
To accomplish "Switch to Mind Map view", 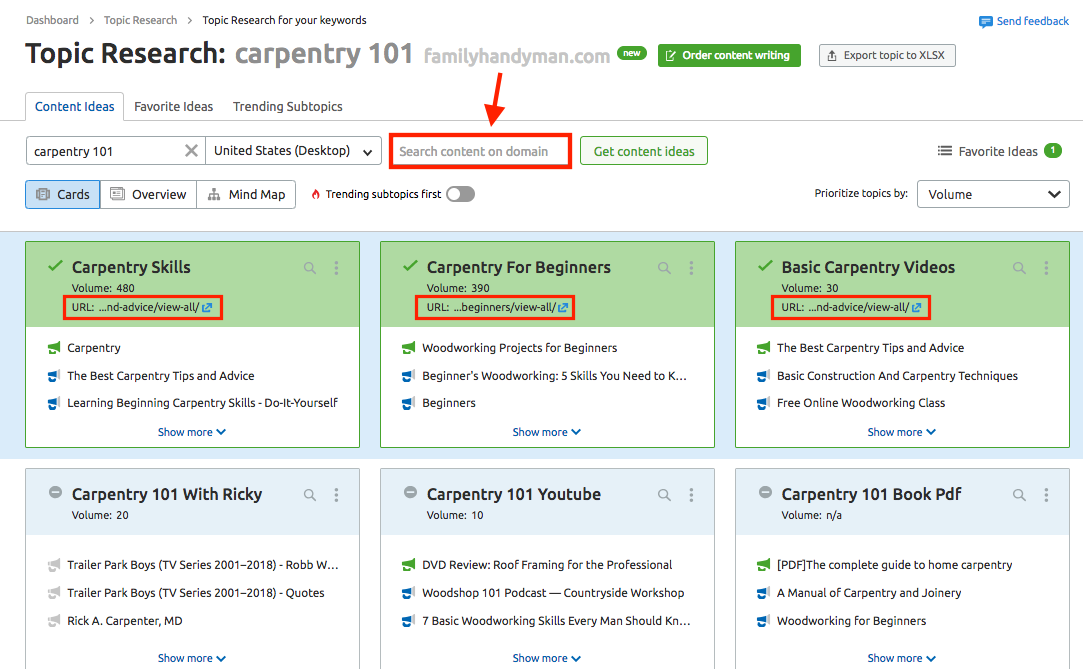I will point(246,194).
